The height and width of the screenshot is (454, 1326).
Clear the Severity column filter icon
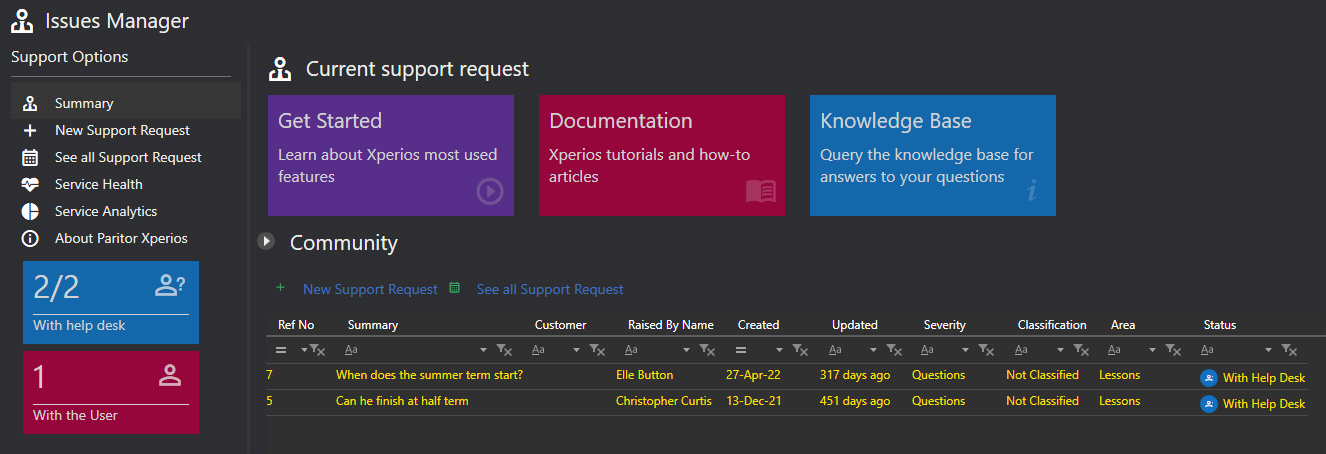coord(985,350)
